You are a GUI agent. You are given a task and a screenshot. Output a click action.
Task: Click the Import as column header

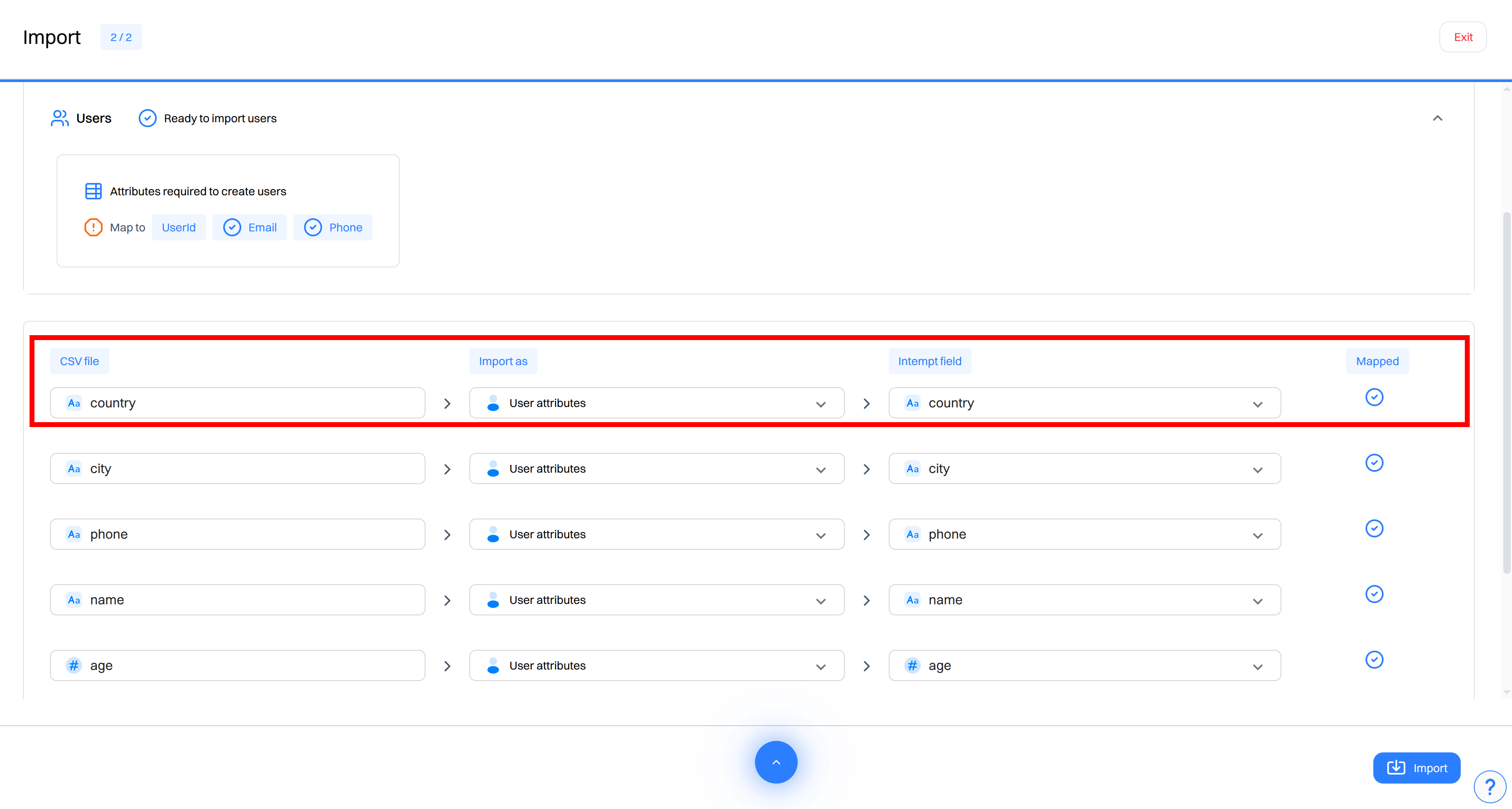click(503, 361)
